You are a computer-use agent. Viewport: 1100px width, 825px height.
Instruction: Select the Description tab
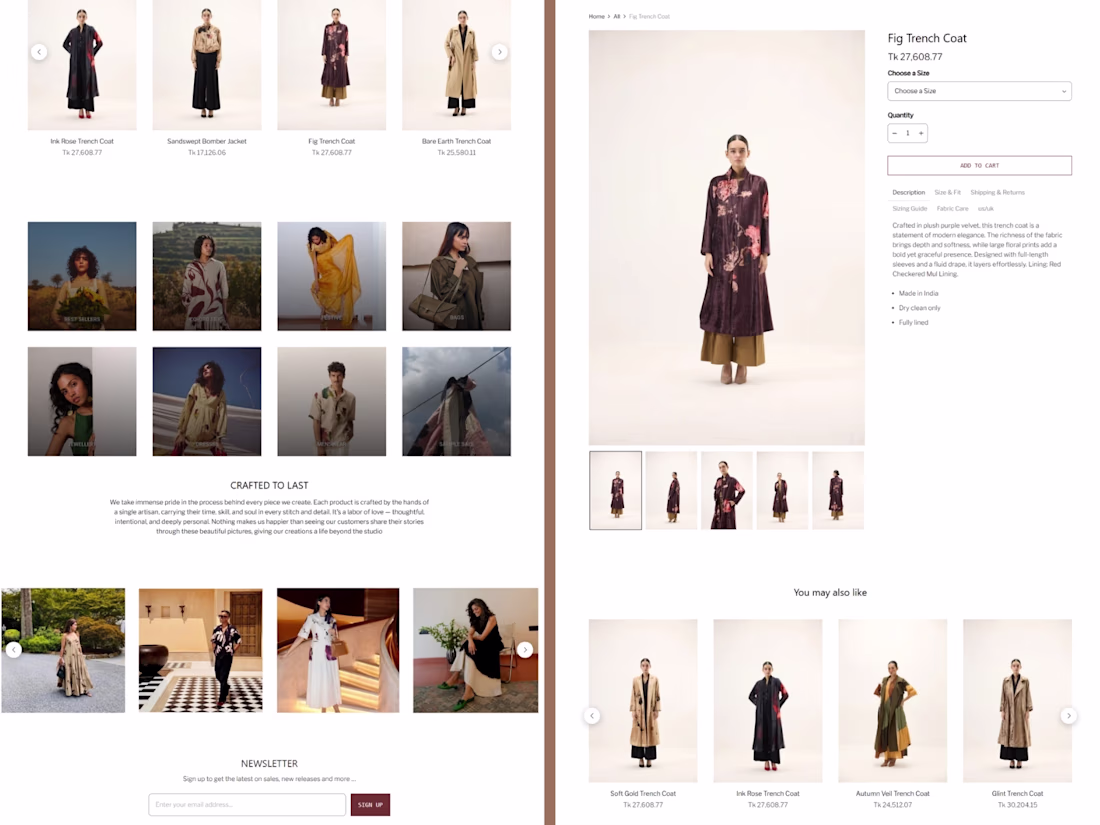908,192
